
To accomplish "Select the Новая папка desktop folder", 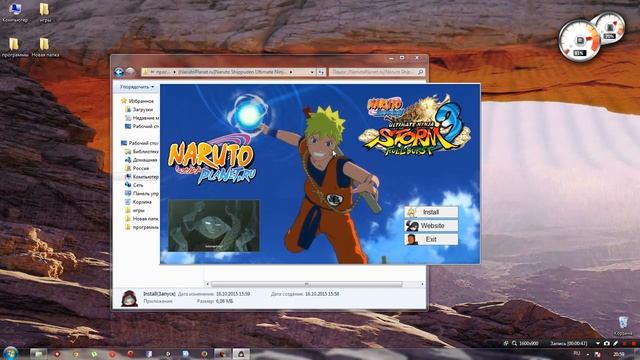I will click(45, 47).
